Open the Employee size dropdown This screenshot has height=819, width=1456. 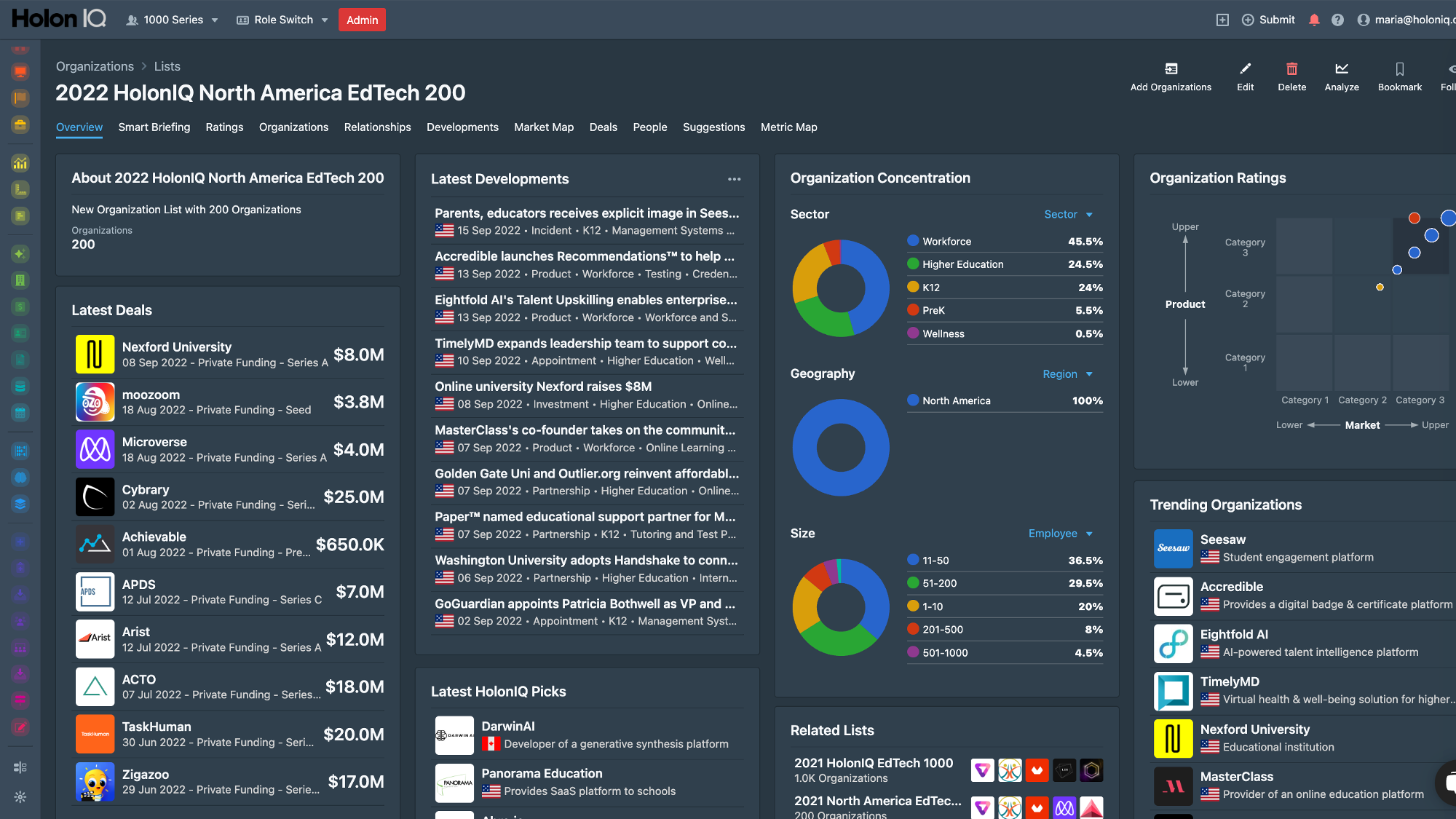click(x=1060, y=533)
